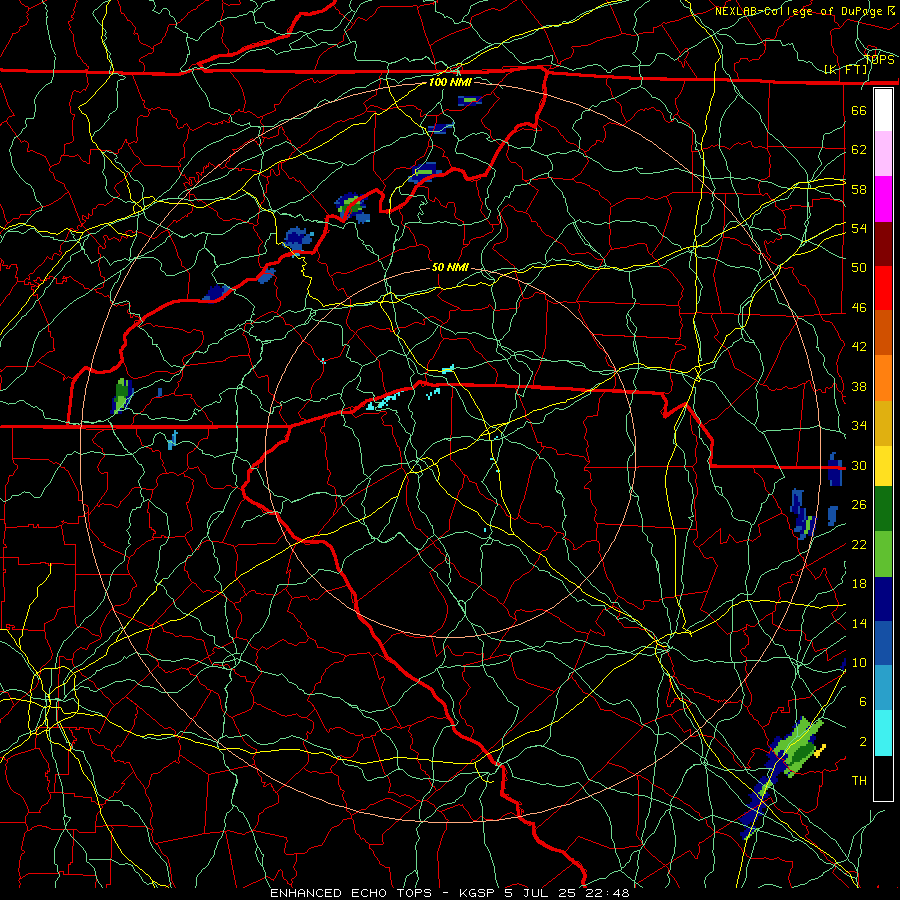Click the '10' legend value
Screen dimensions: 900x900
pyautogui.click(x=859, y=662)
